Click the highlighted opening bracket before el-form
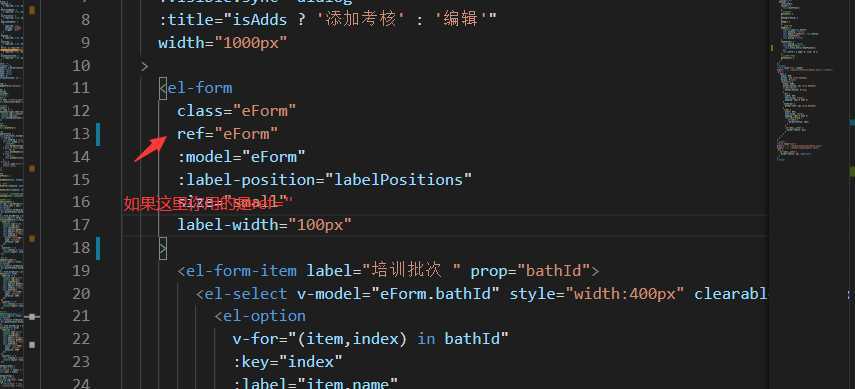The image size is (855, 389). point(162,88)
